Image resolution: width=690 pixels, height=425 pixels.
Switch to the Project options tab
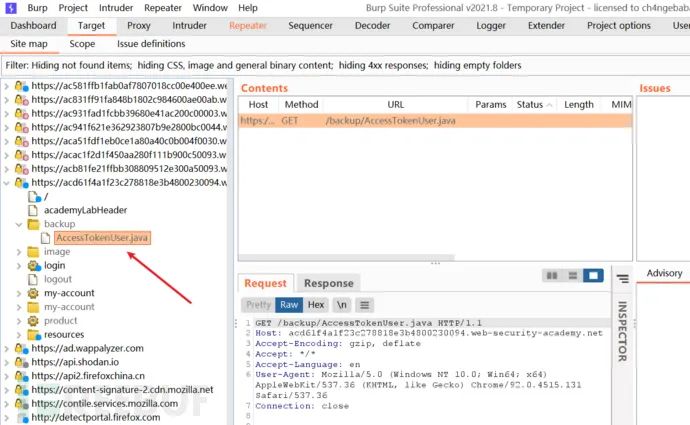pos(619,26)
